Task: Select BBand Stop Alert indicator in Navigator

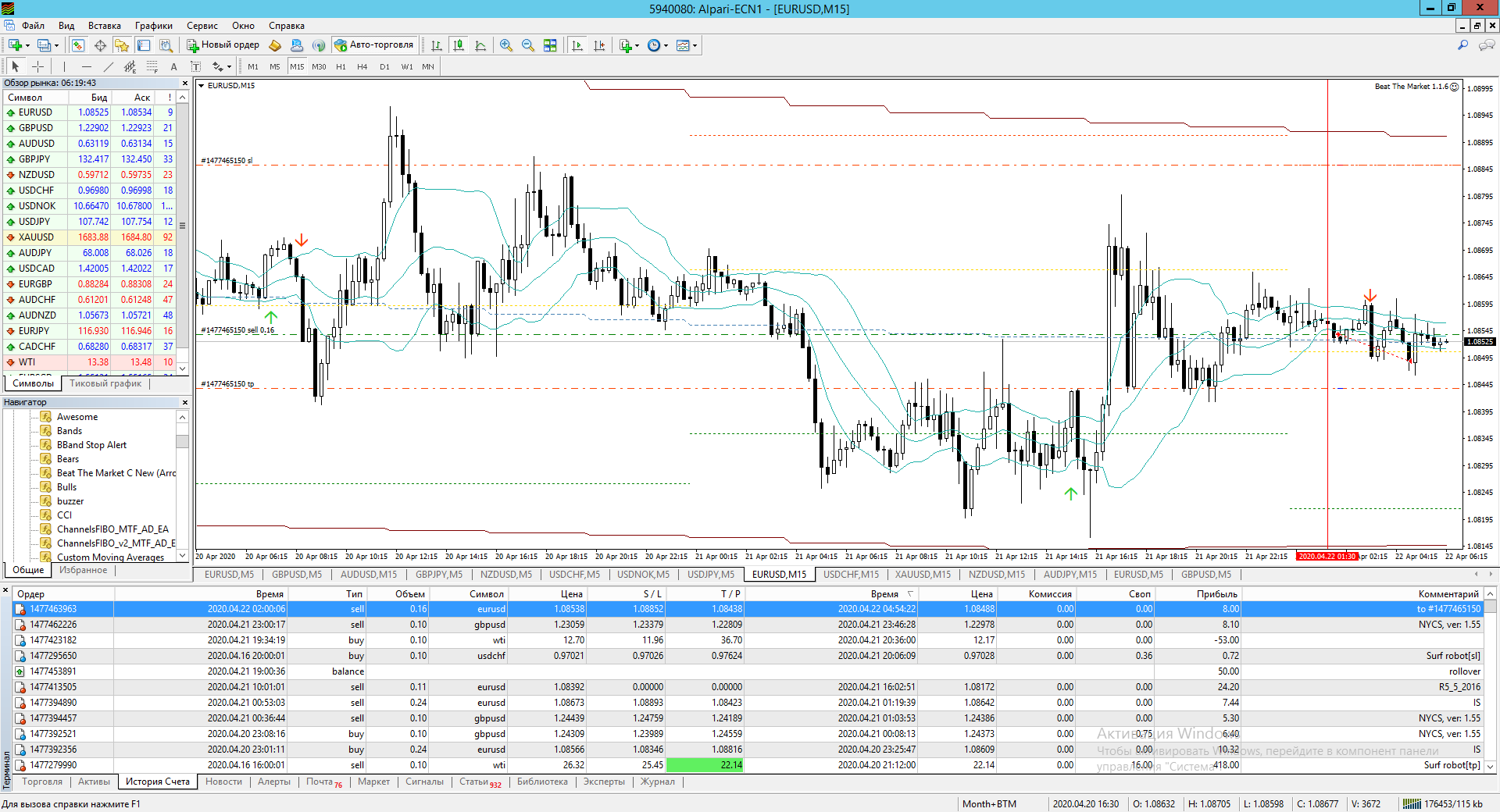Action: [91, 445]
